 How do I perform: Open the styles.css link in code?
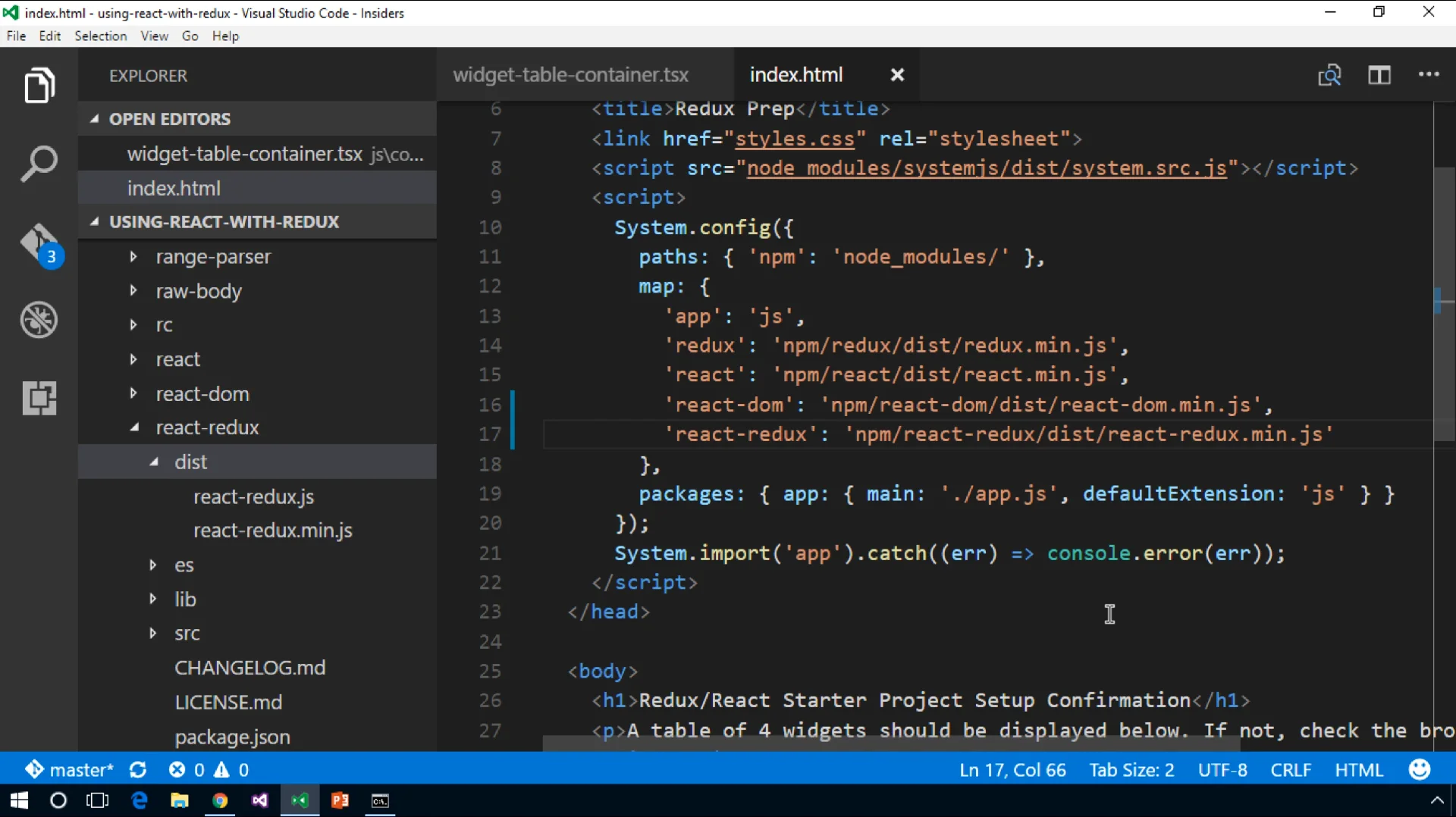795,139
